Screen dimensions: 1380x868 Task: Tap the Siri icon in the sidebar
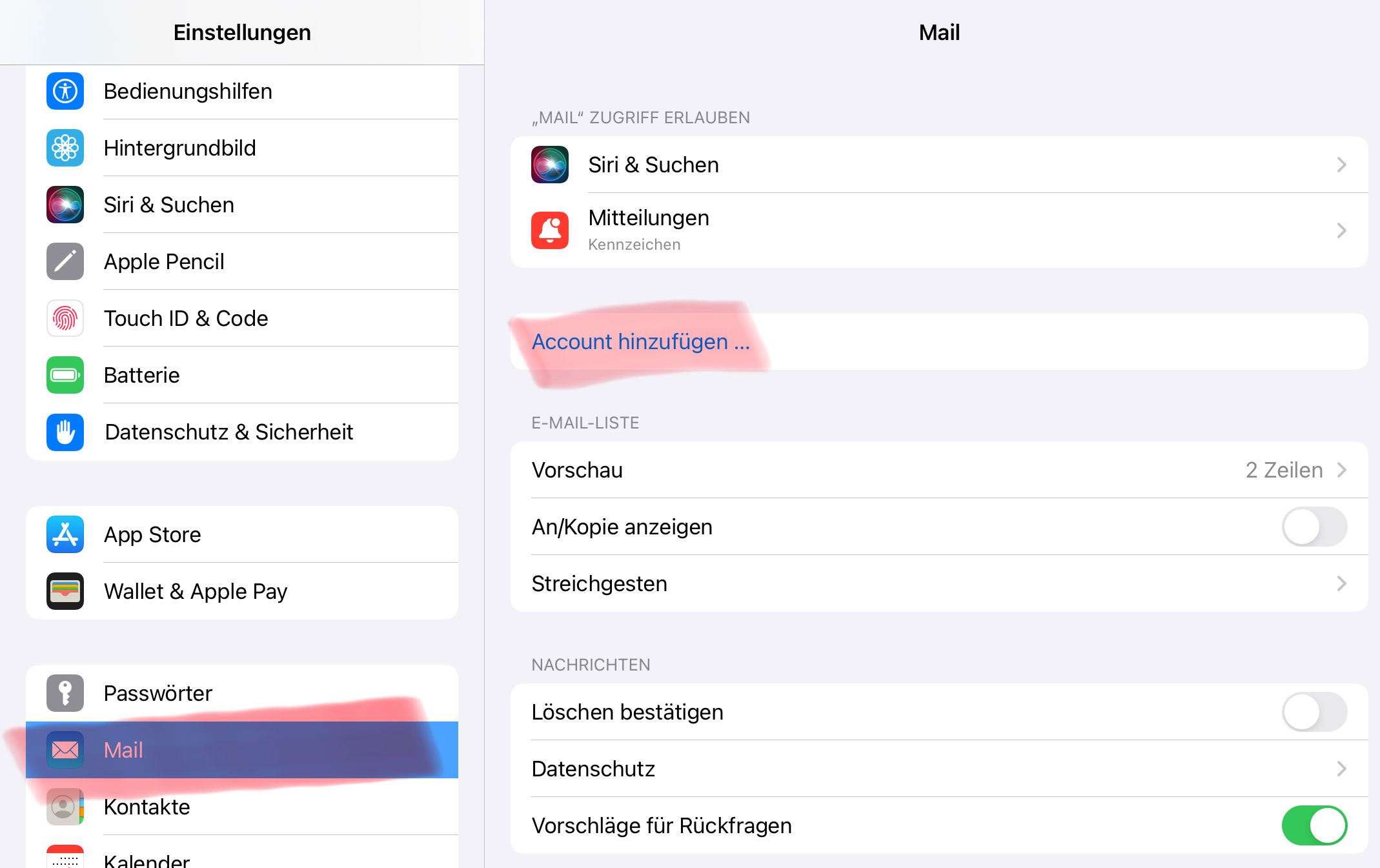pos(65,205)
